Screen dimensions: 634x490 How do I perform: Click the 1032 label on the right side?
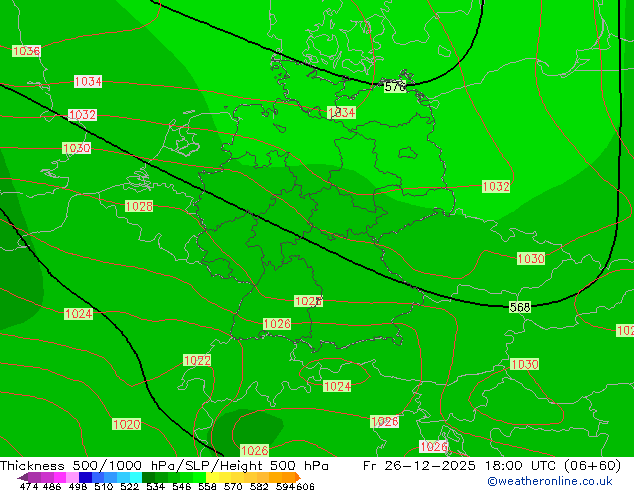tap(496, 186)
